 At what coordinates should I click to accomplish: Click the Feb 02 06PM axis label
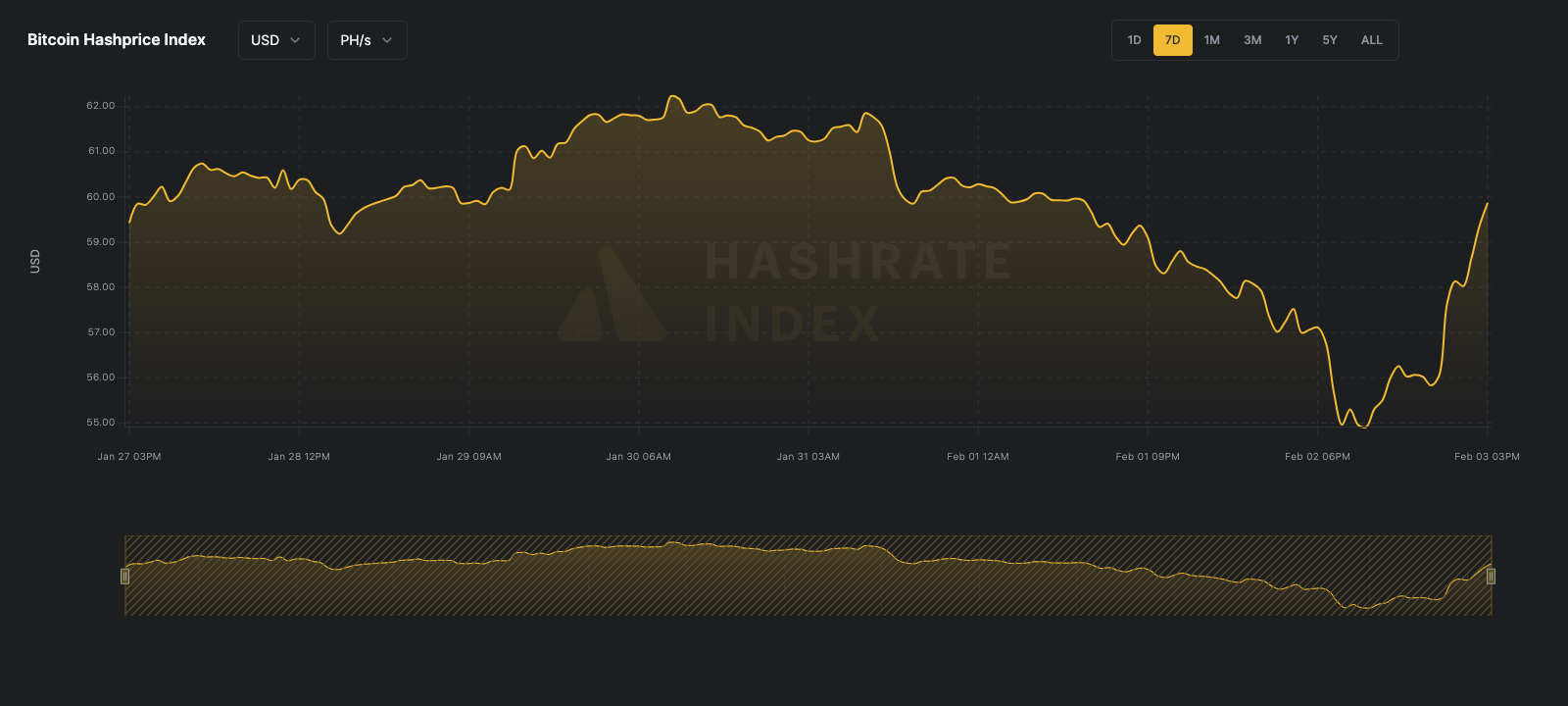1317,457
